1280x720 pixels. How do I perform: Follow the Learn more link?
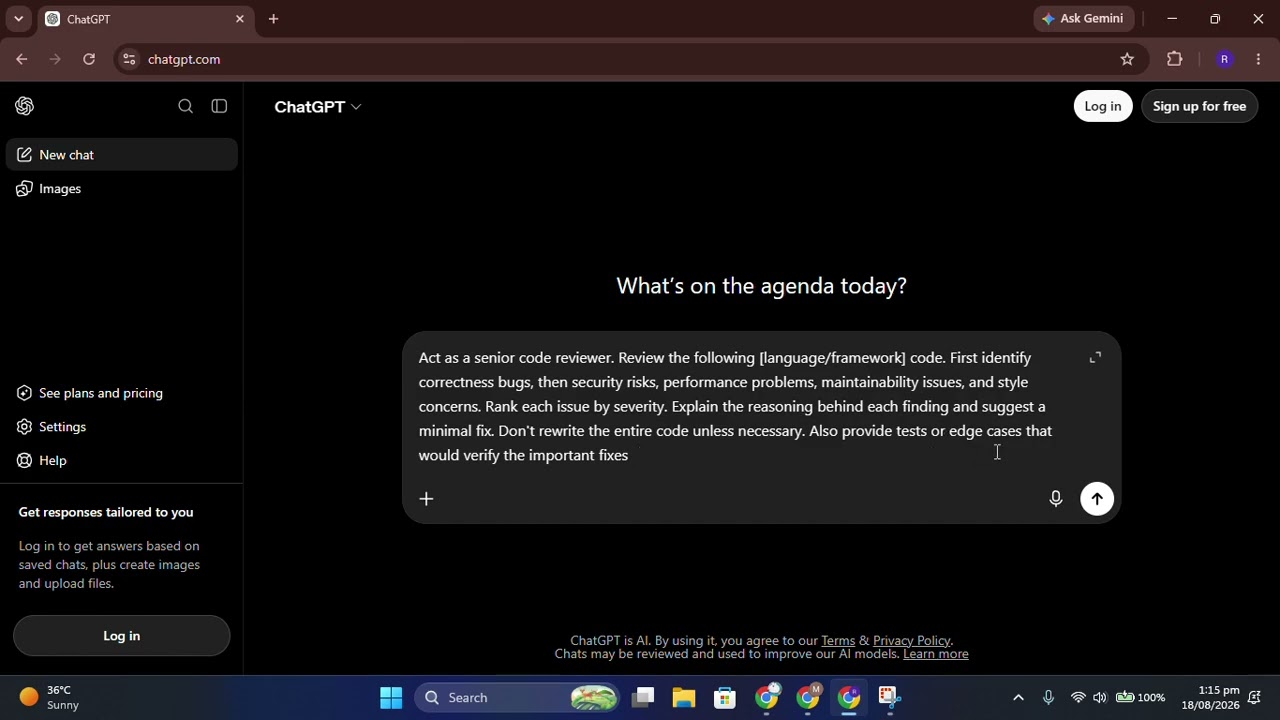coord(936,654)
